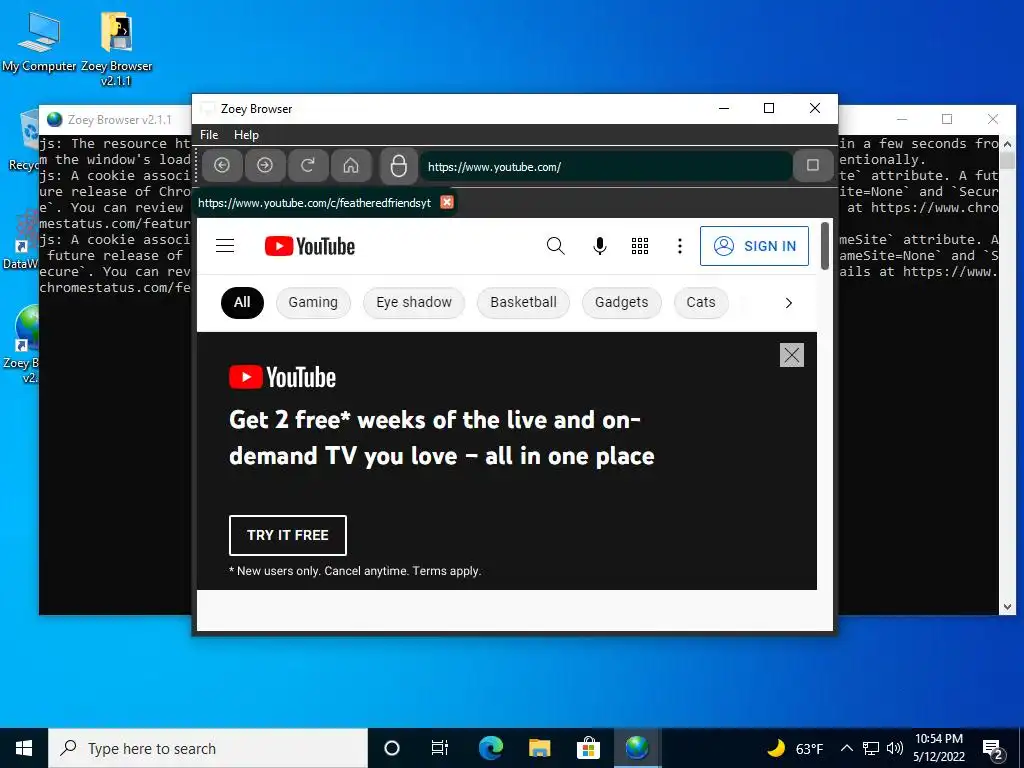Click the padlock security icon
Image resolution: width=1024 pixels, height=768 pixels.
[x=398, y=166]
